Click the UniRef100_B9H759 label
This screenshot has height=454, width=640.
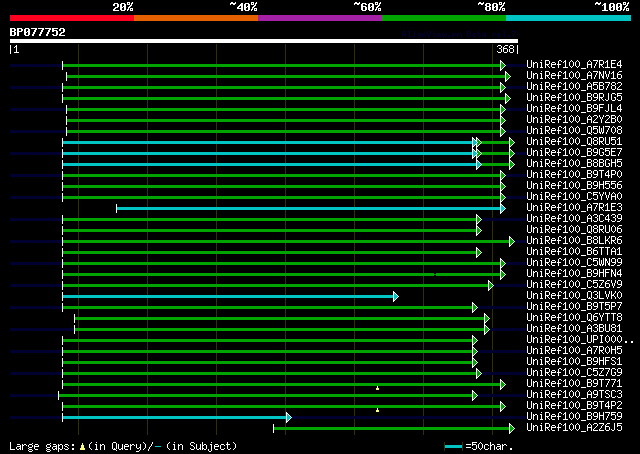pos(574,417)
